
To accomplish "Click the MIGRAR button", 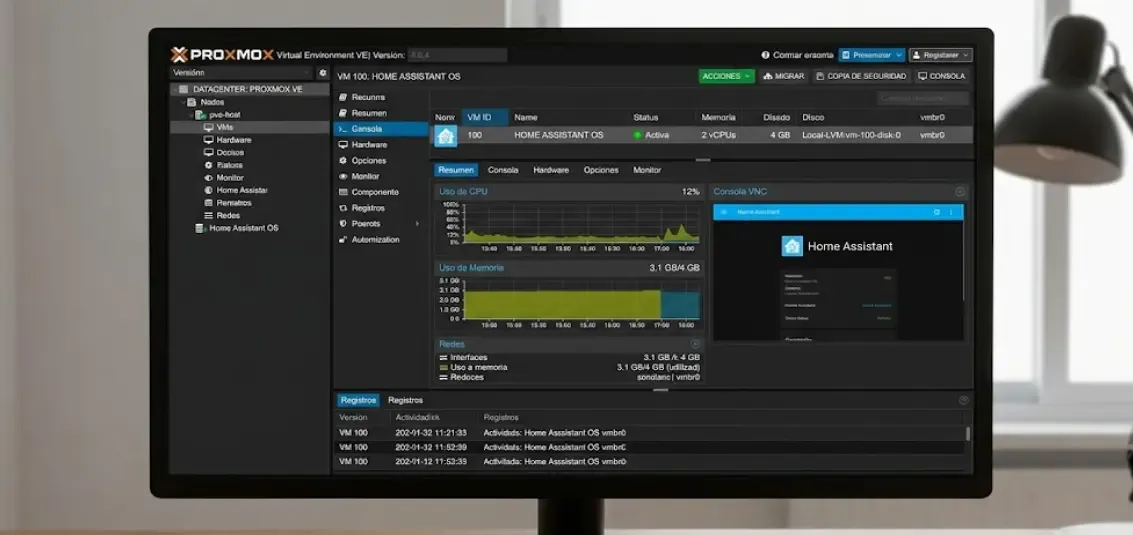I will 784,76.
